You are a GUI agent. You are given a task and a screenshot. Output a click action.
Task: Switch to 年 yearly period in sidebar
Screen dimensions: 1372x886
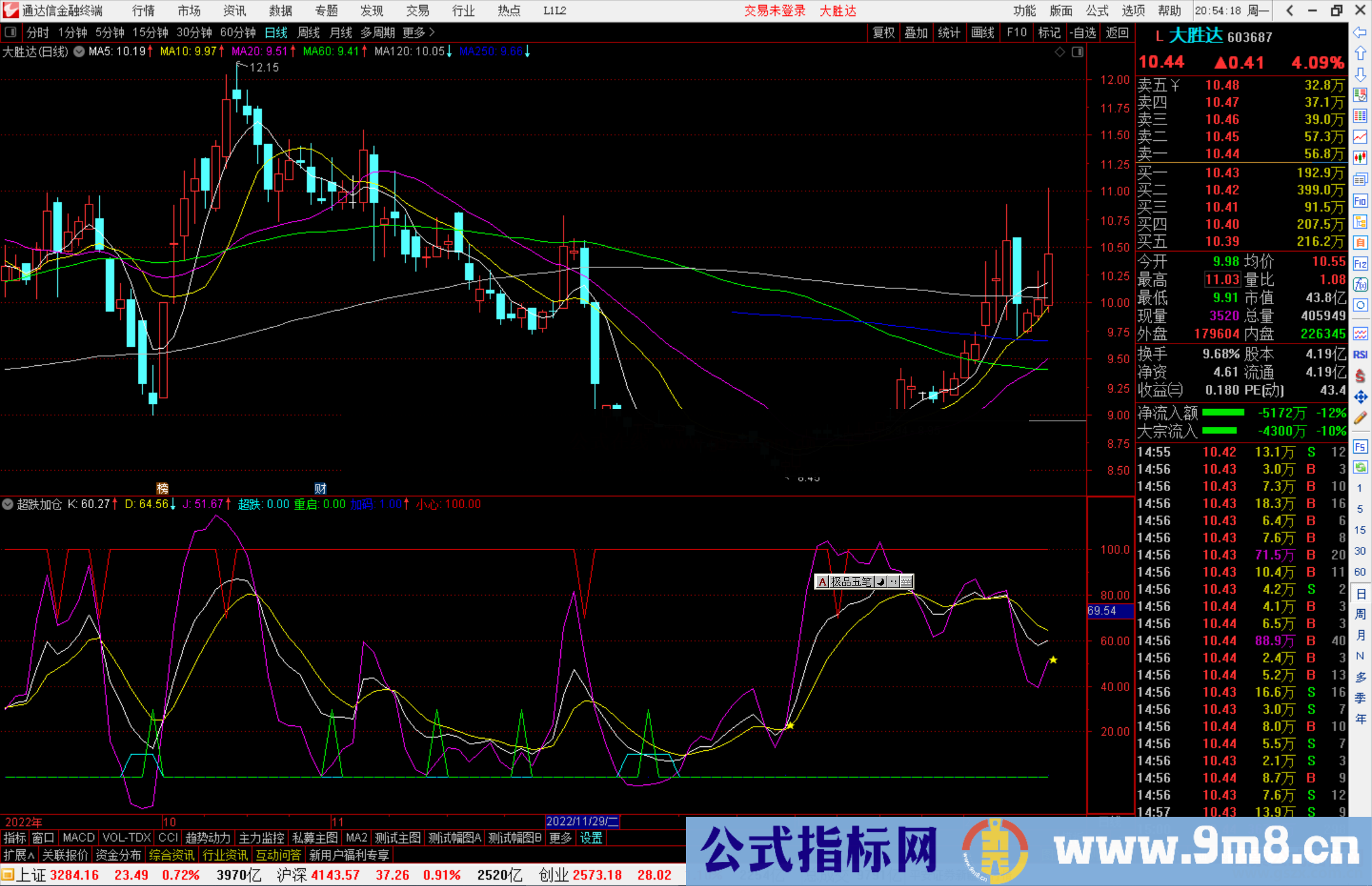pos(1361,719)
